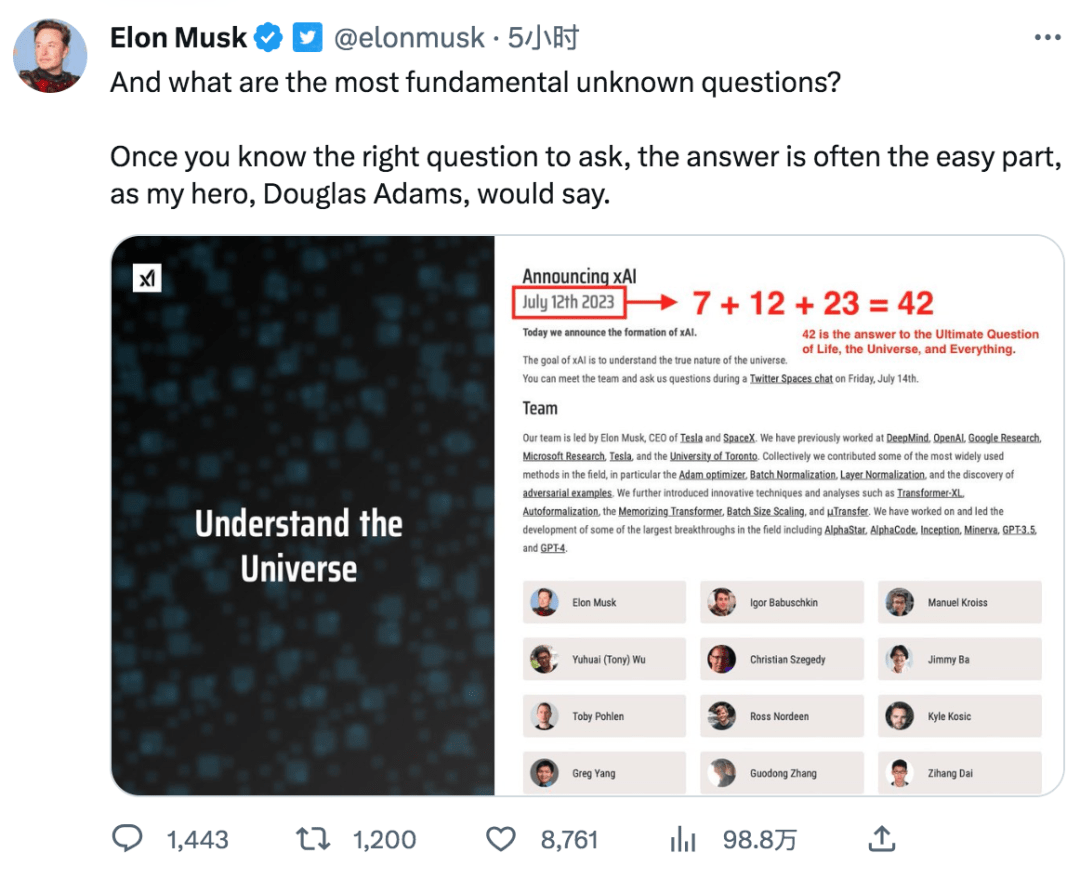Click the Elon Musk display name
Screen dimensions: 1080x879
pyautogui.click(x=178, y=39)
